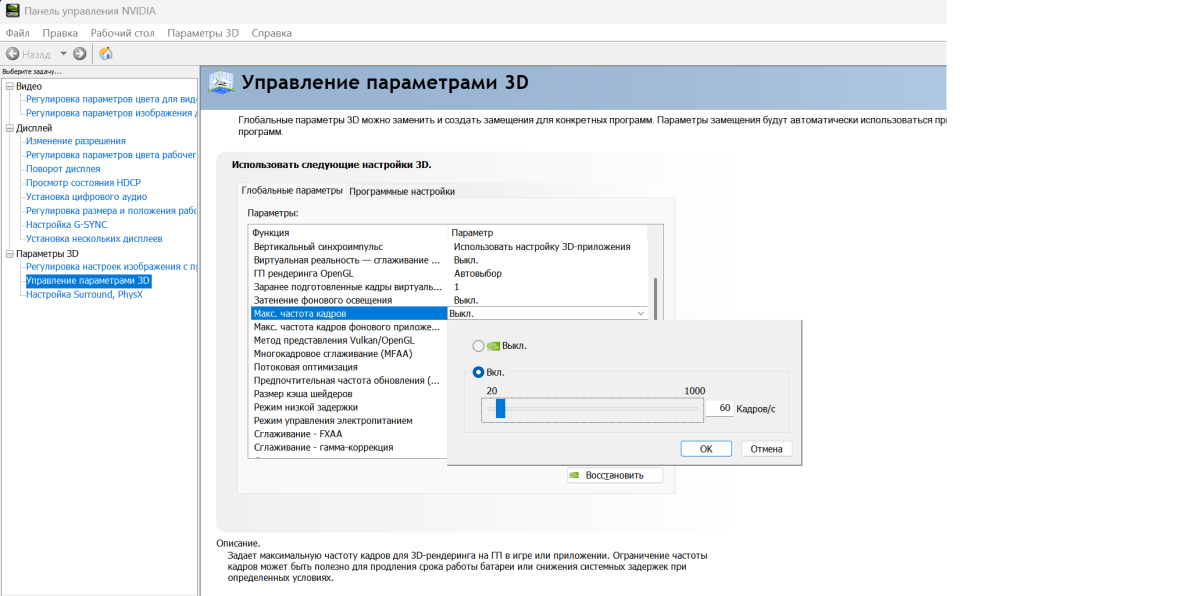Select the Сглаживание - FXAA row

coord(348,434)
